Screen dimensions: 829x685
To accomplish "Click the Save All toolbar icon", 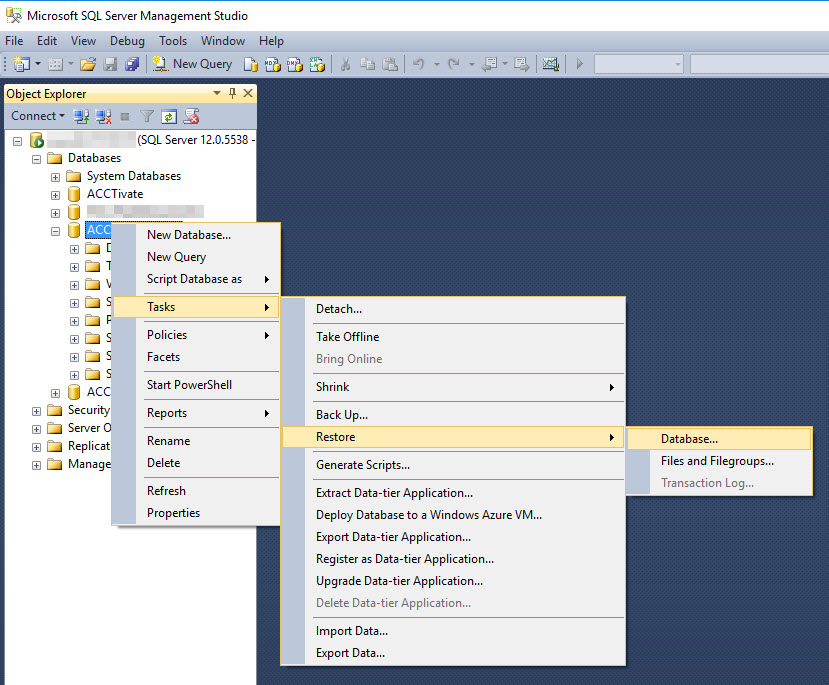I will (132, 64).
